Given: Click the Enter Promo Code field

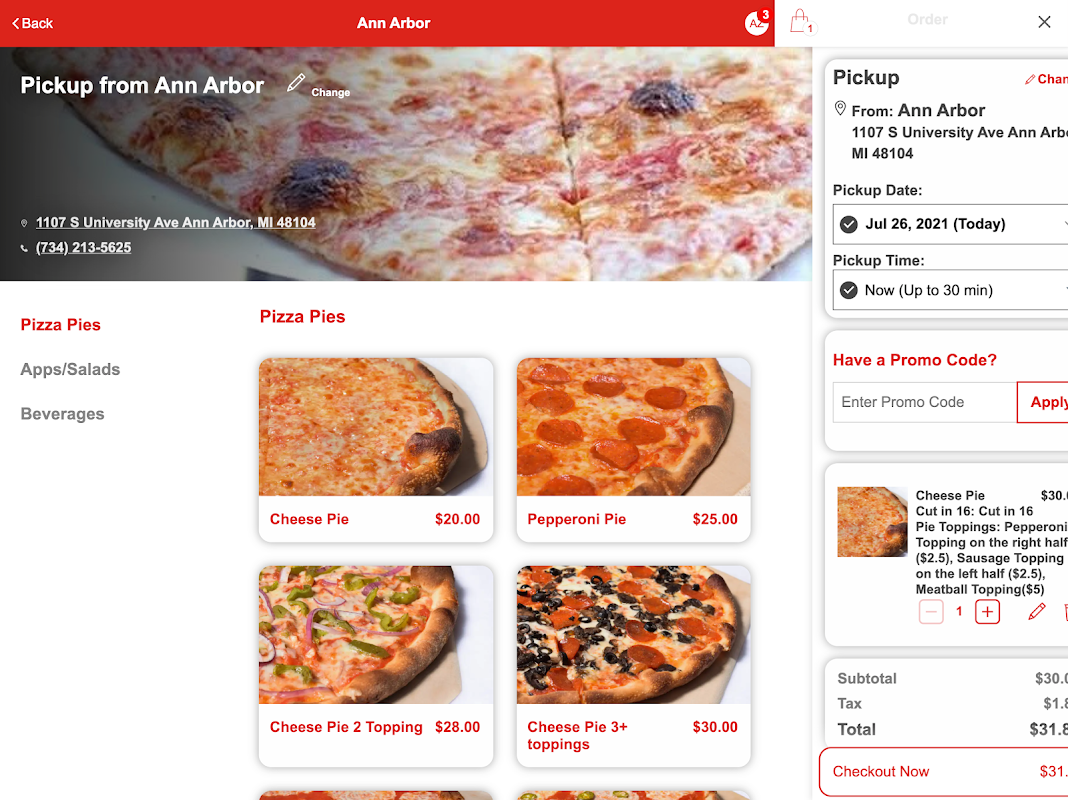Looking at the screenshot, I should click(924, 402).
